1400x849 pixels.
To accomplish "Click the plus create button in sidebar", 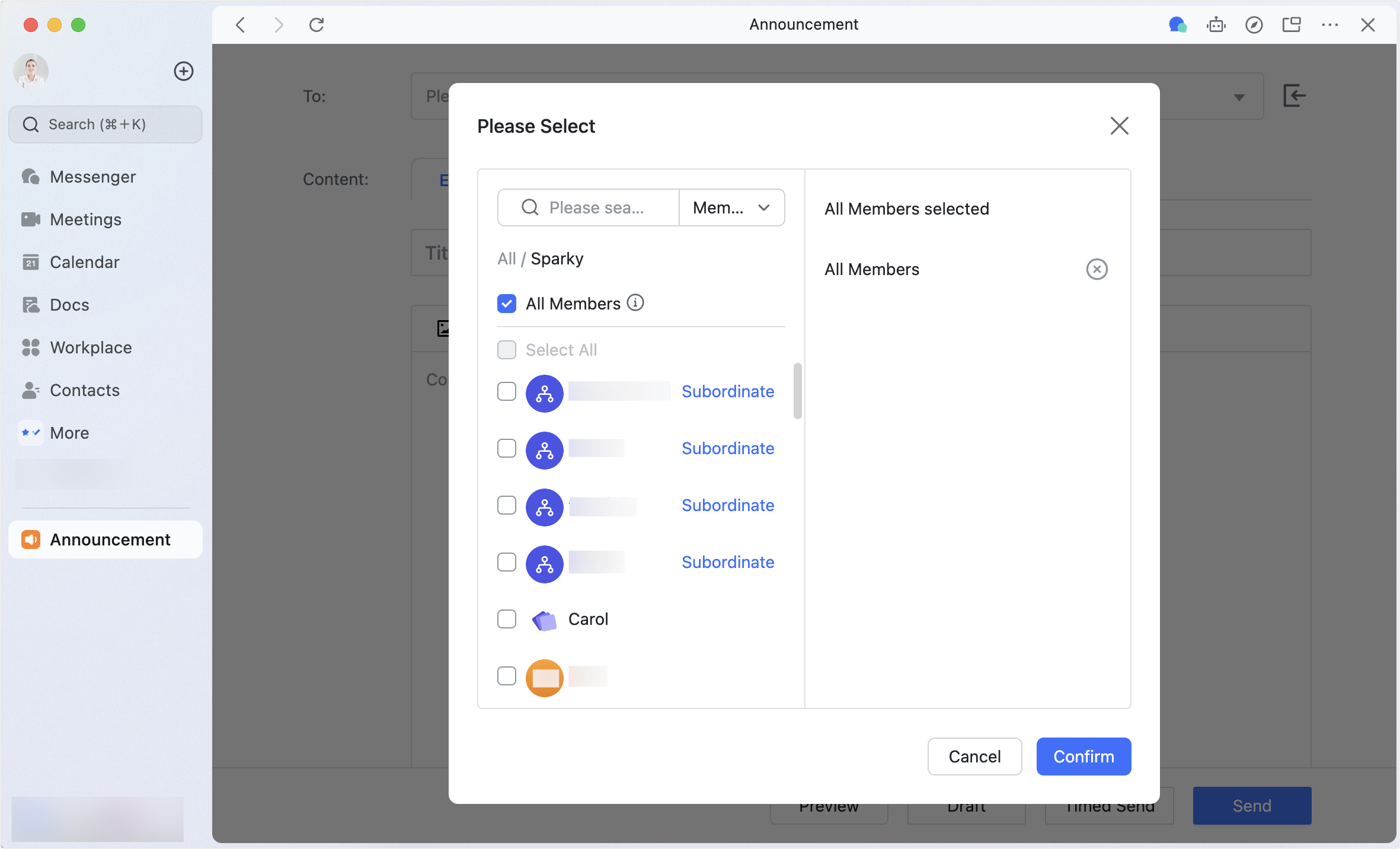I will click(x=184, y=71).
